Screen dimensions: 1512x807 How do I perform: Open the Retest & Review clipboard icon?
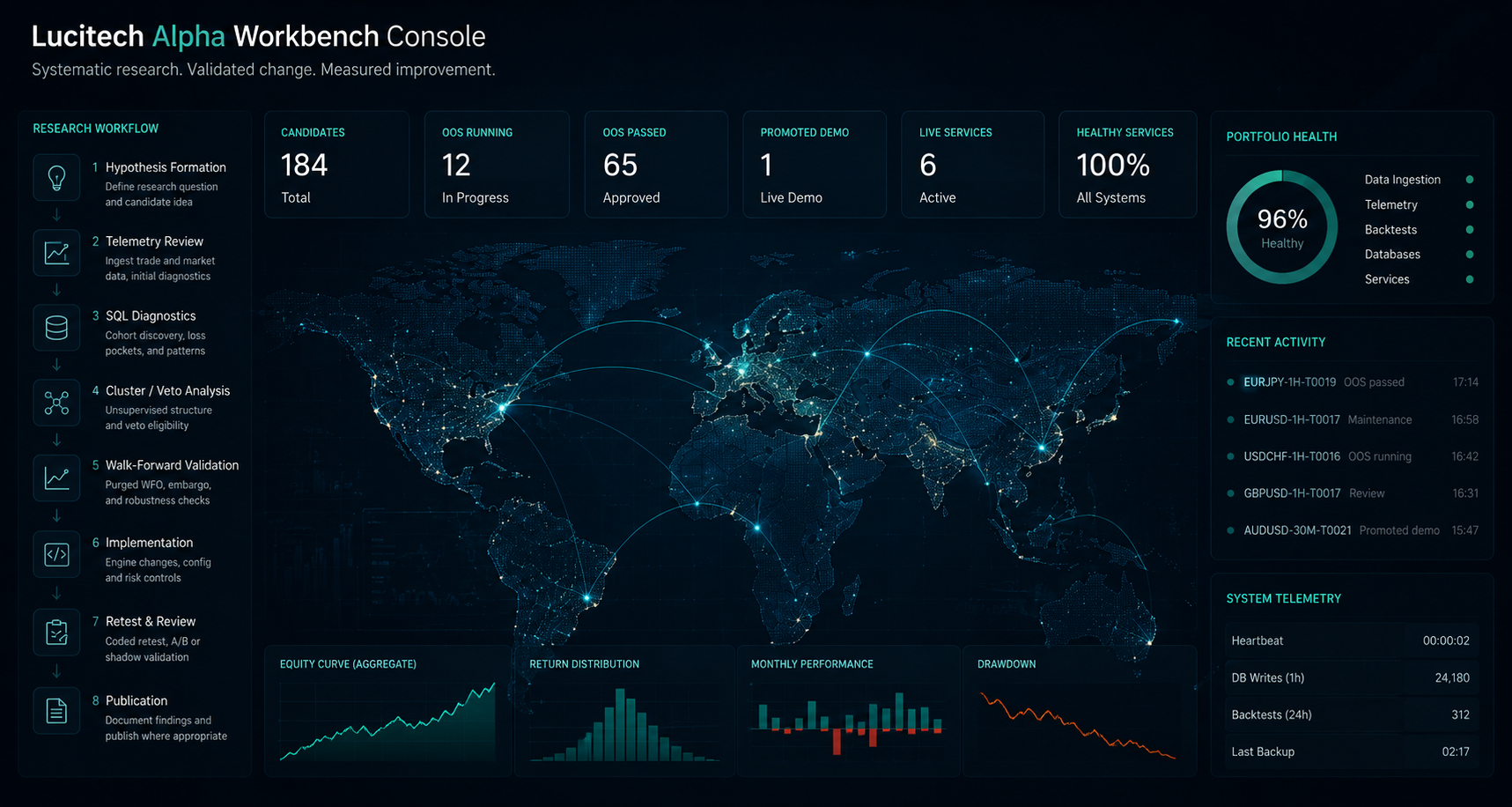(x=56, y=633)
